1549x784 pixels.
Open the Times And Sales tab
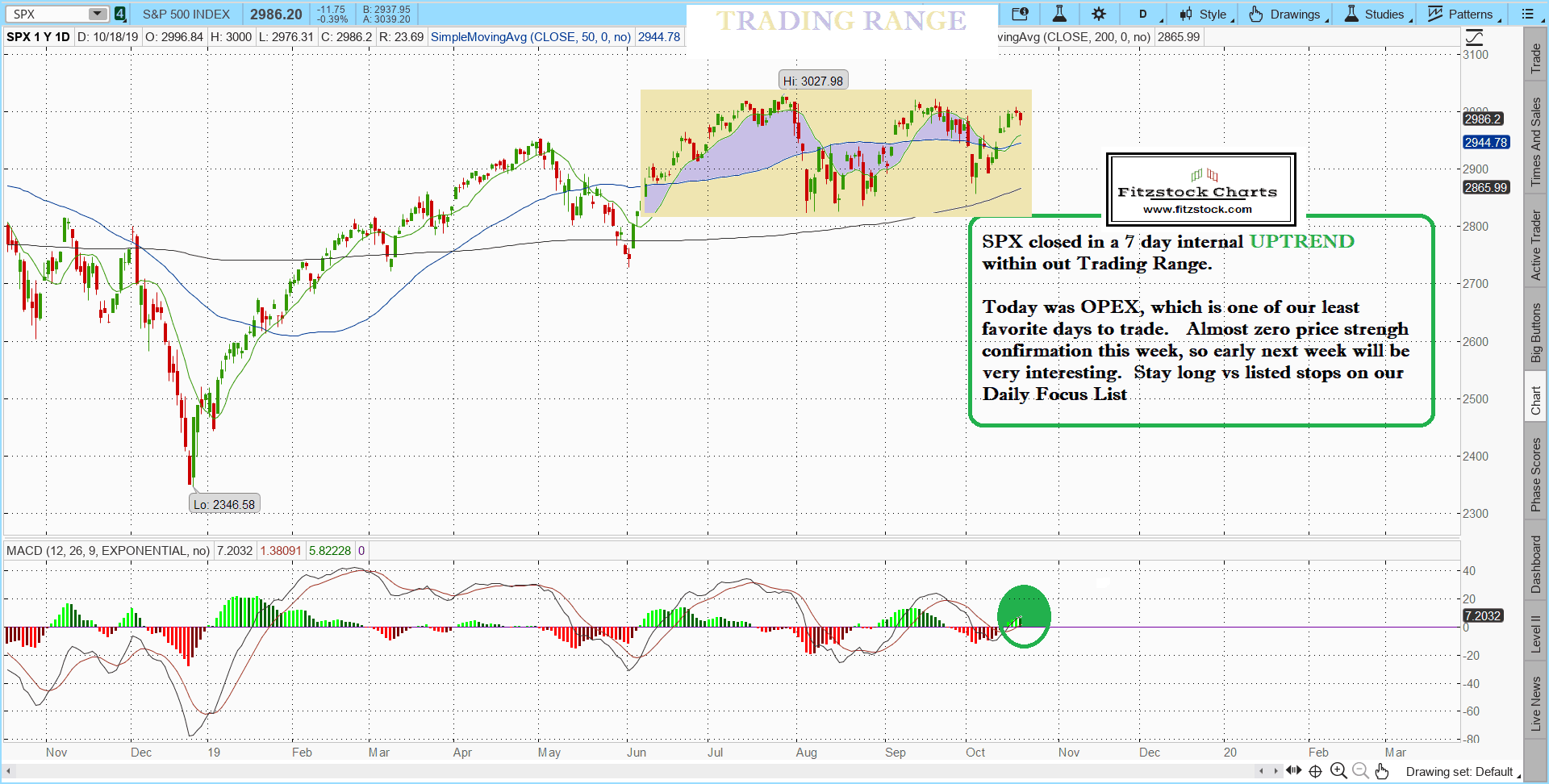1535,141
